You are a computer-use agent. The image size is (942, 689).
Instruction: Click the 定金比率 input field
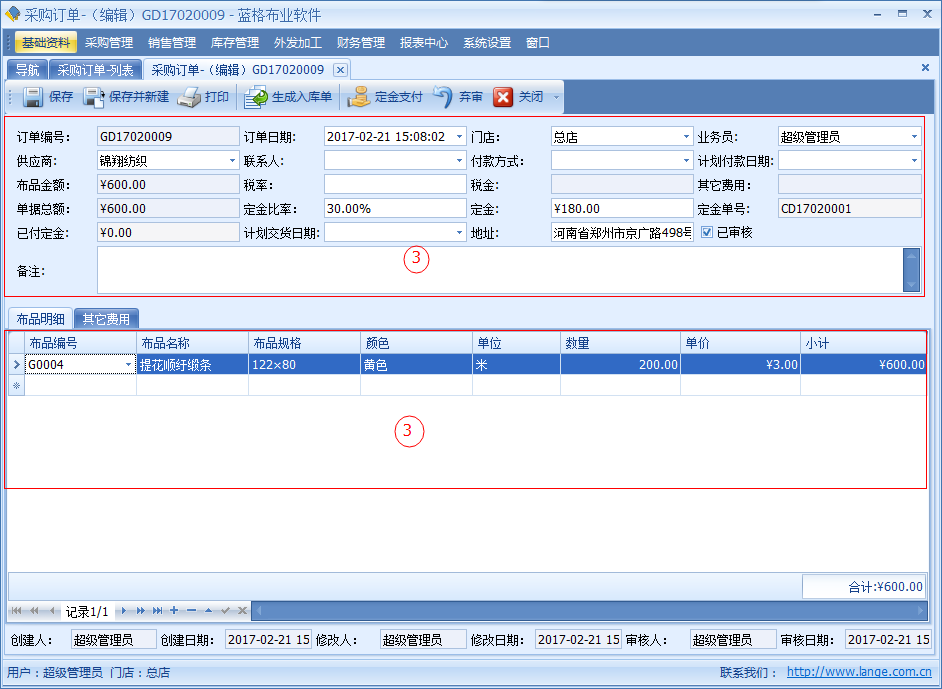395,209
